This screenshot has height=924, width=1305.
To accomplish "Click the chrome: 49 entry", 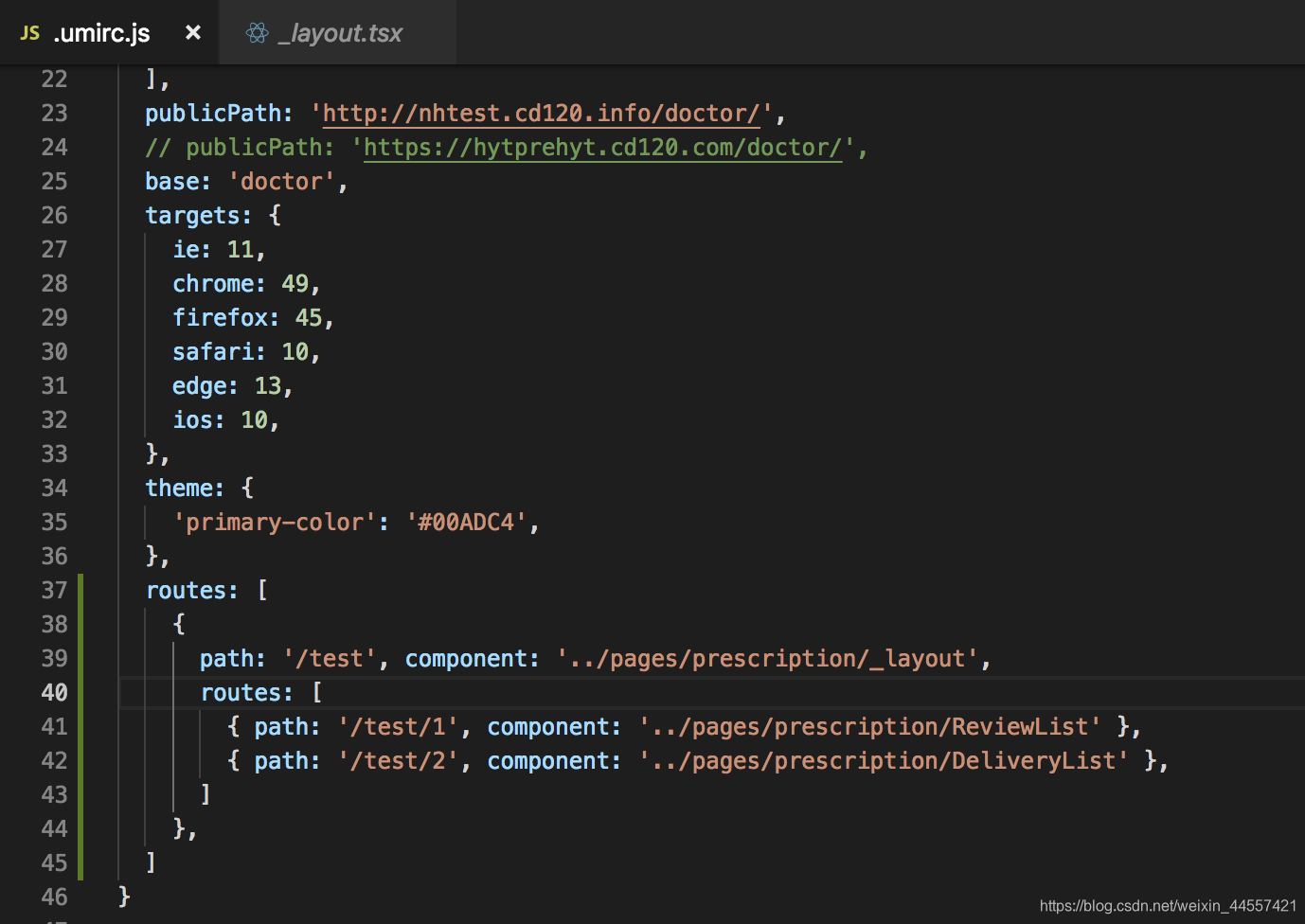I will pyautogui.click(x=246, y=284).
